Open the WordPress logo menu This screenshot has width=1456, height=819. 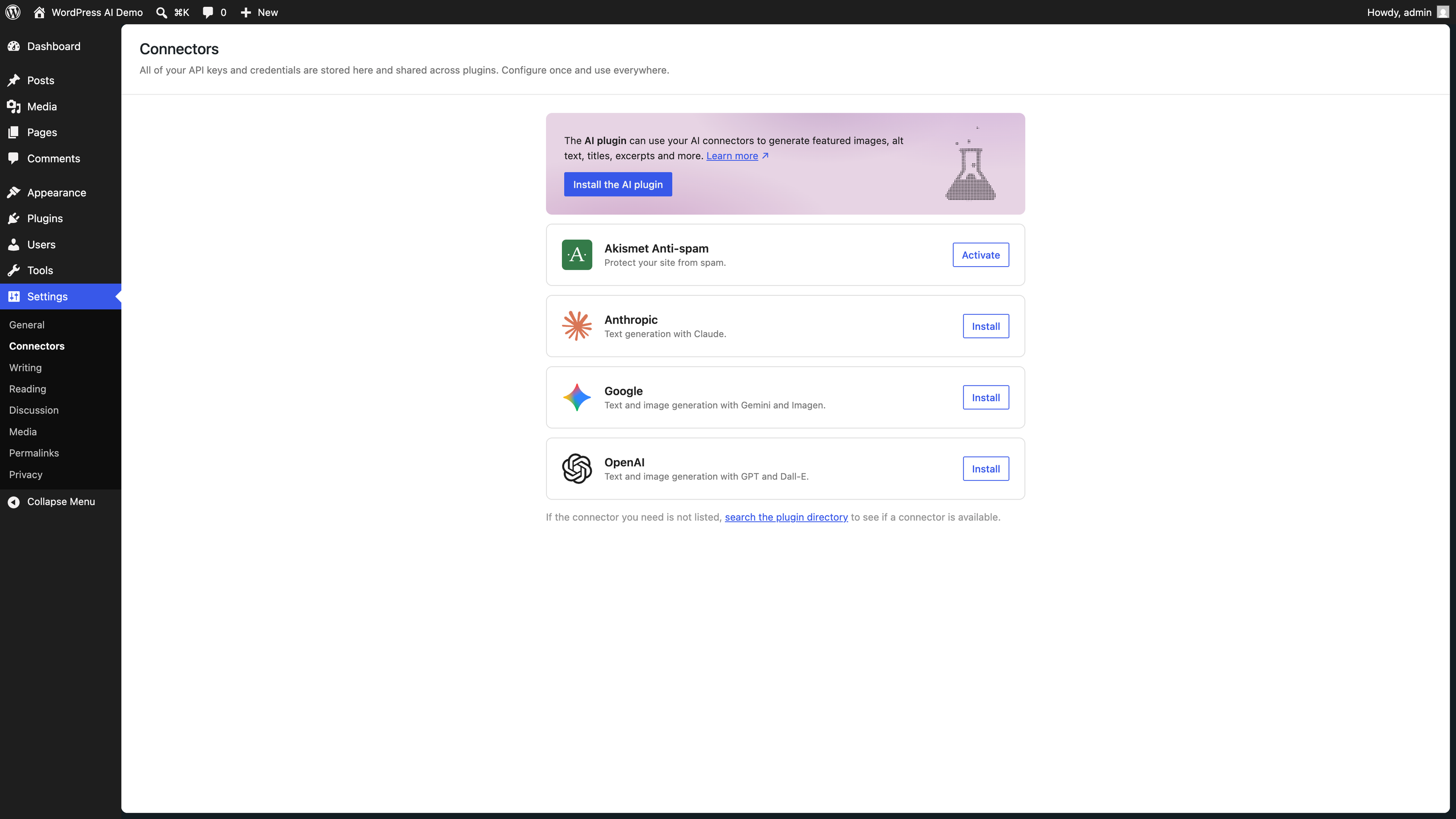point(13,12)
